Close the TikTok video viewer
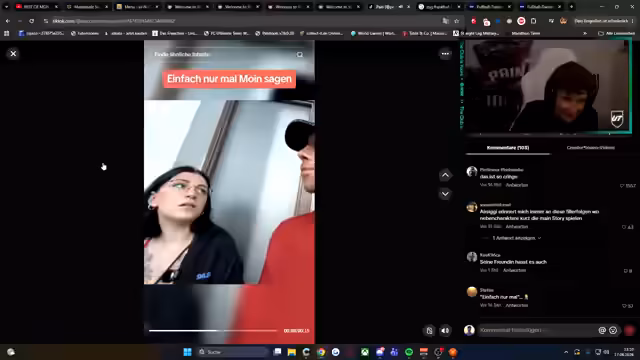The height and width of the screenshot is (360, 640). 13,53
